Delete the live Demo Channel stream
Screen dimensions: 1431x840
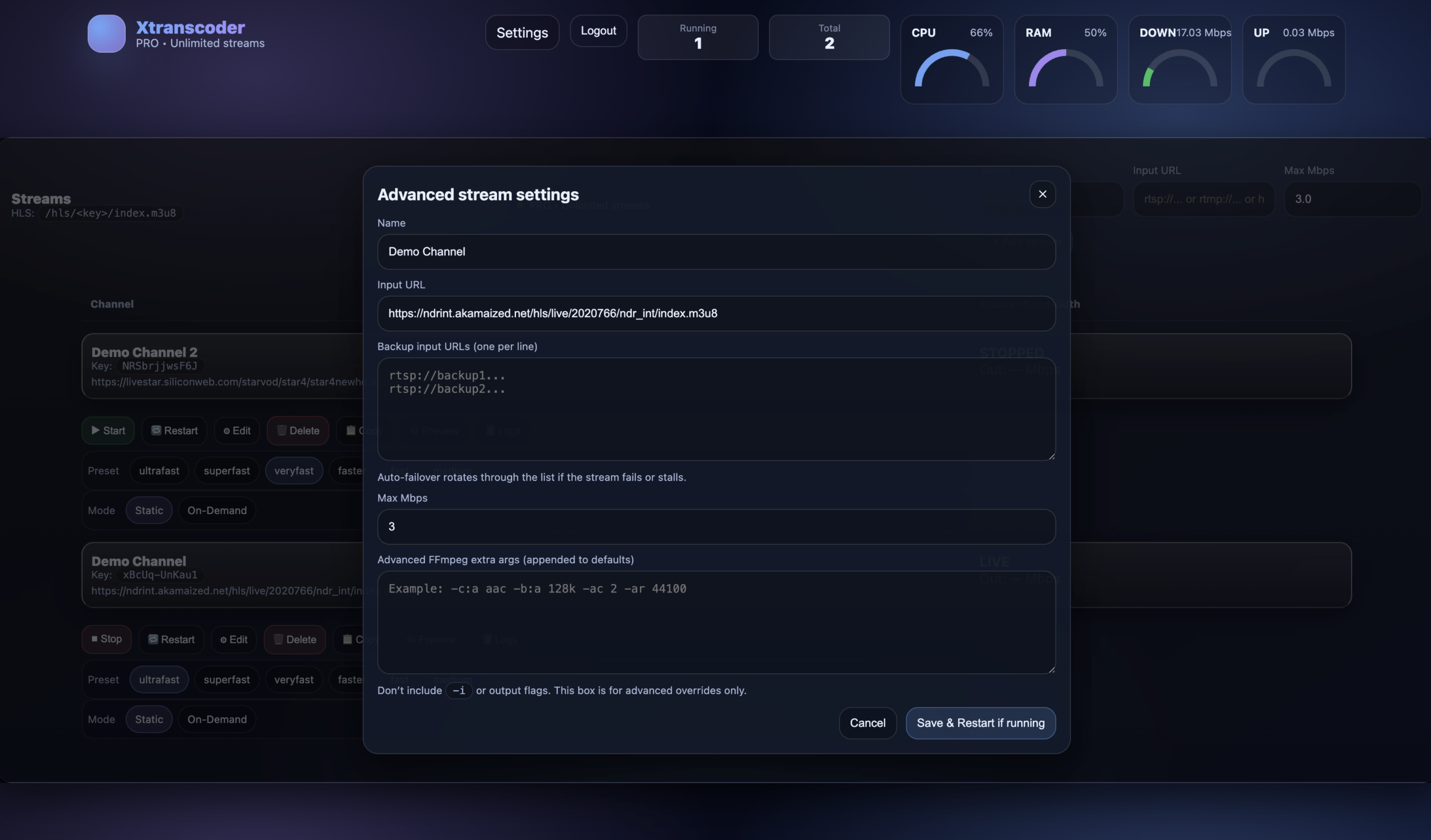click(x=294, y=639)
